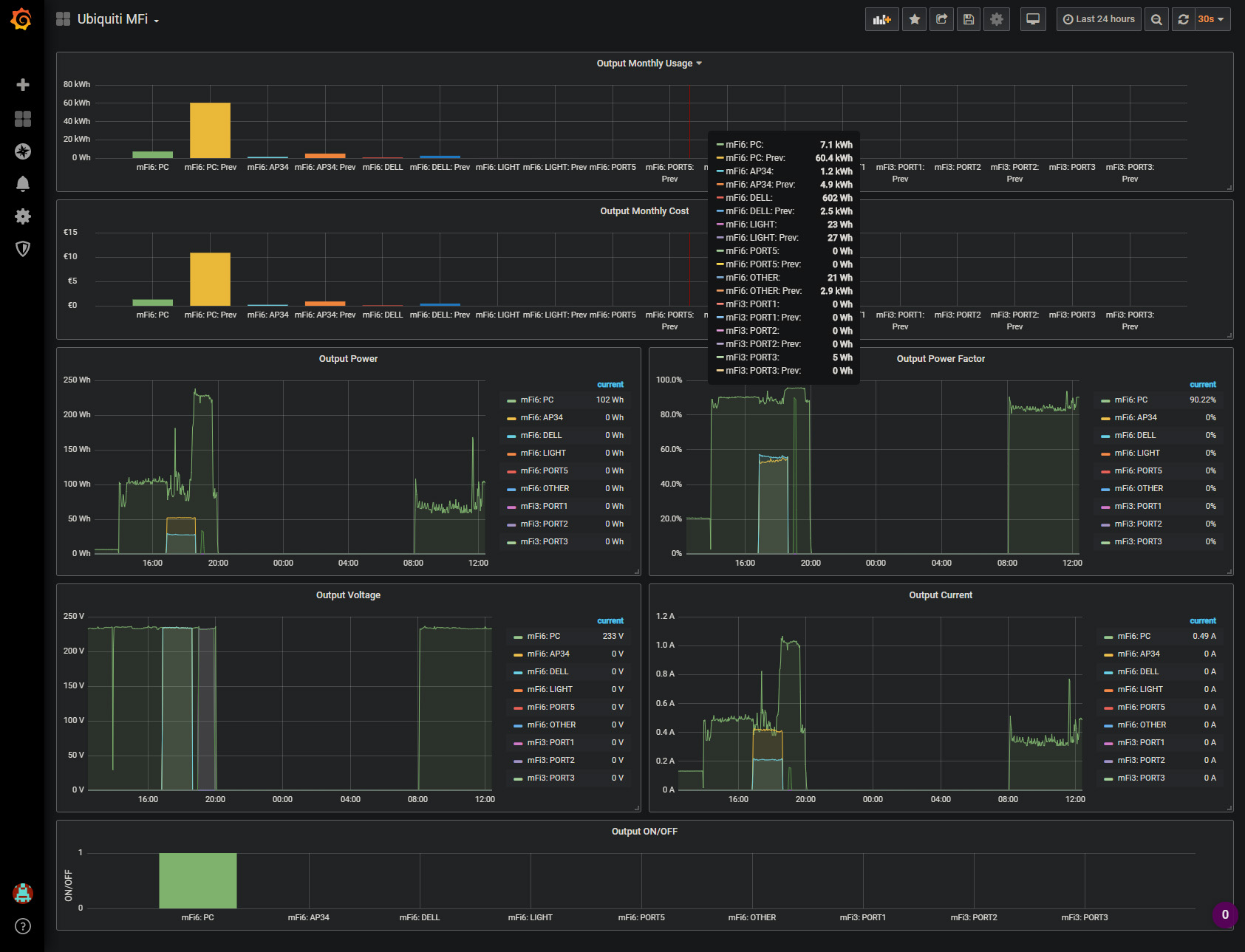This screenshot has width=1245, height=952.
Task: Click the mFi6: OTHER label in ON/OFF panel
Action: point(752,918)
